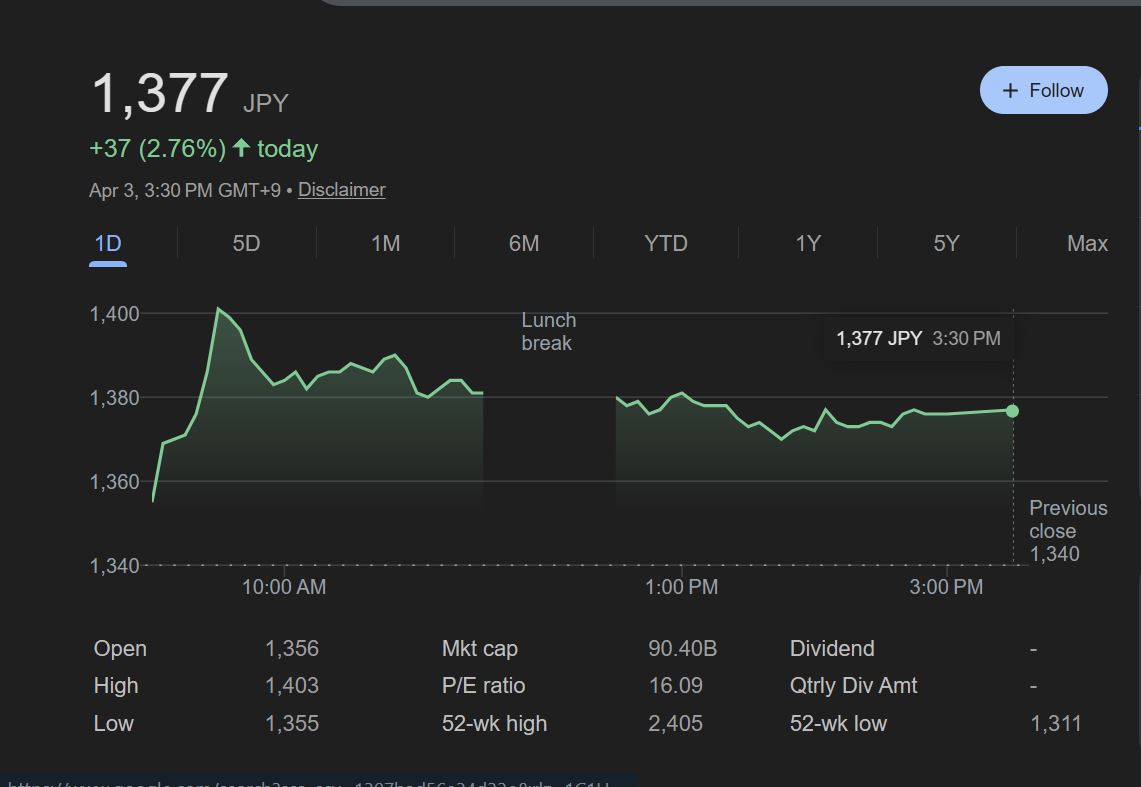Click the Low value 1,355
This screenshot has height=787, width=1141.
point(292,724)
